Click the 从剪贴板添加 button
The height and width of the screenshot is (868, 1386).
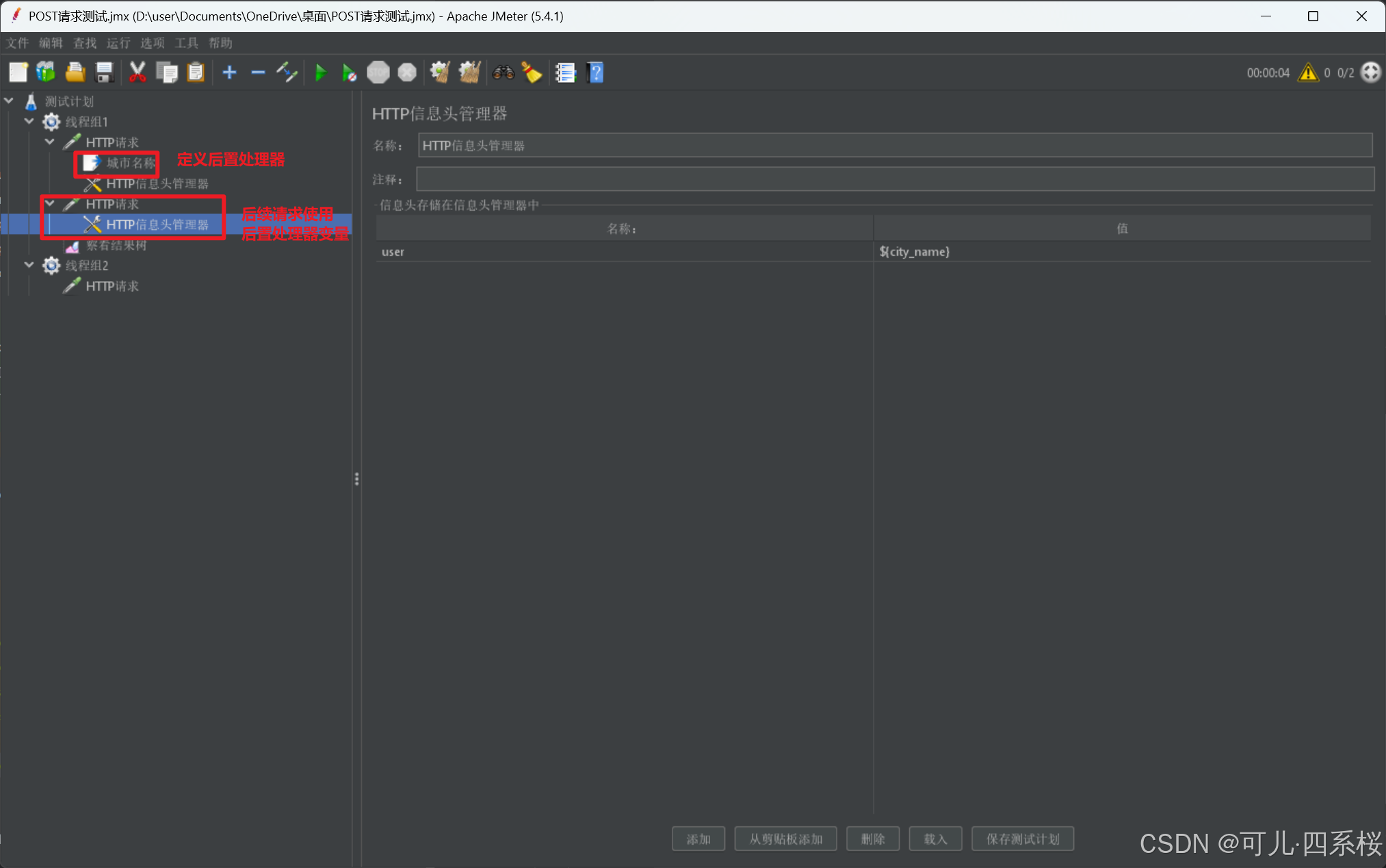coord(785,839)
